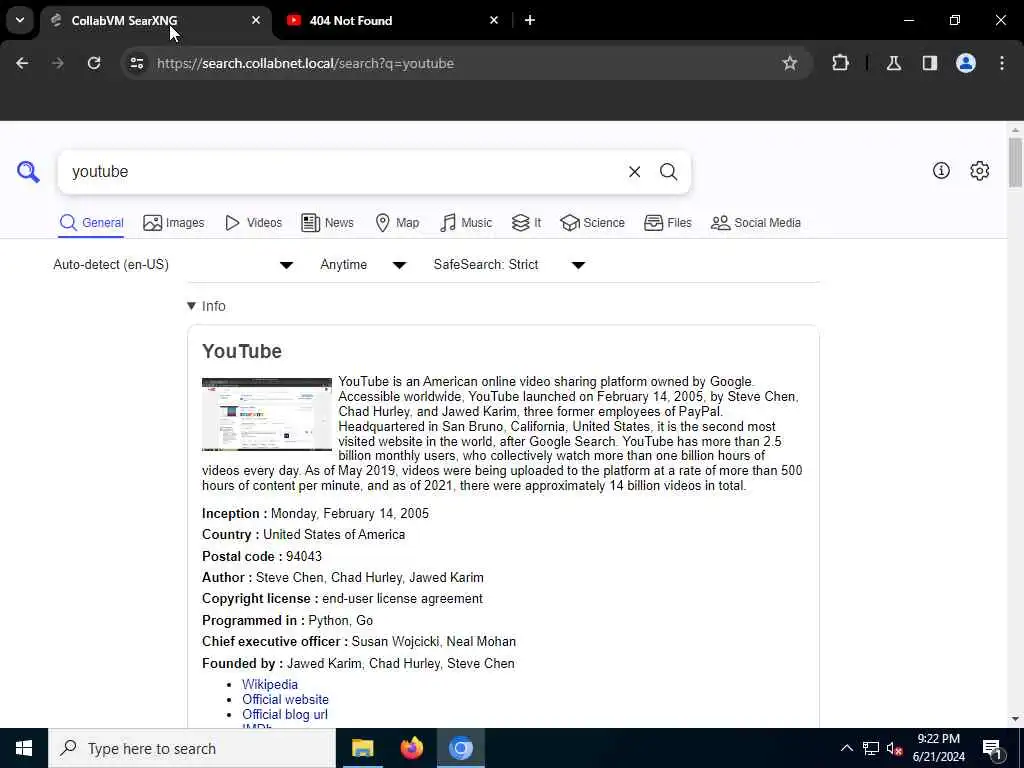
Task: Collapse the Info section
Action: (206, 306)
